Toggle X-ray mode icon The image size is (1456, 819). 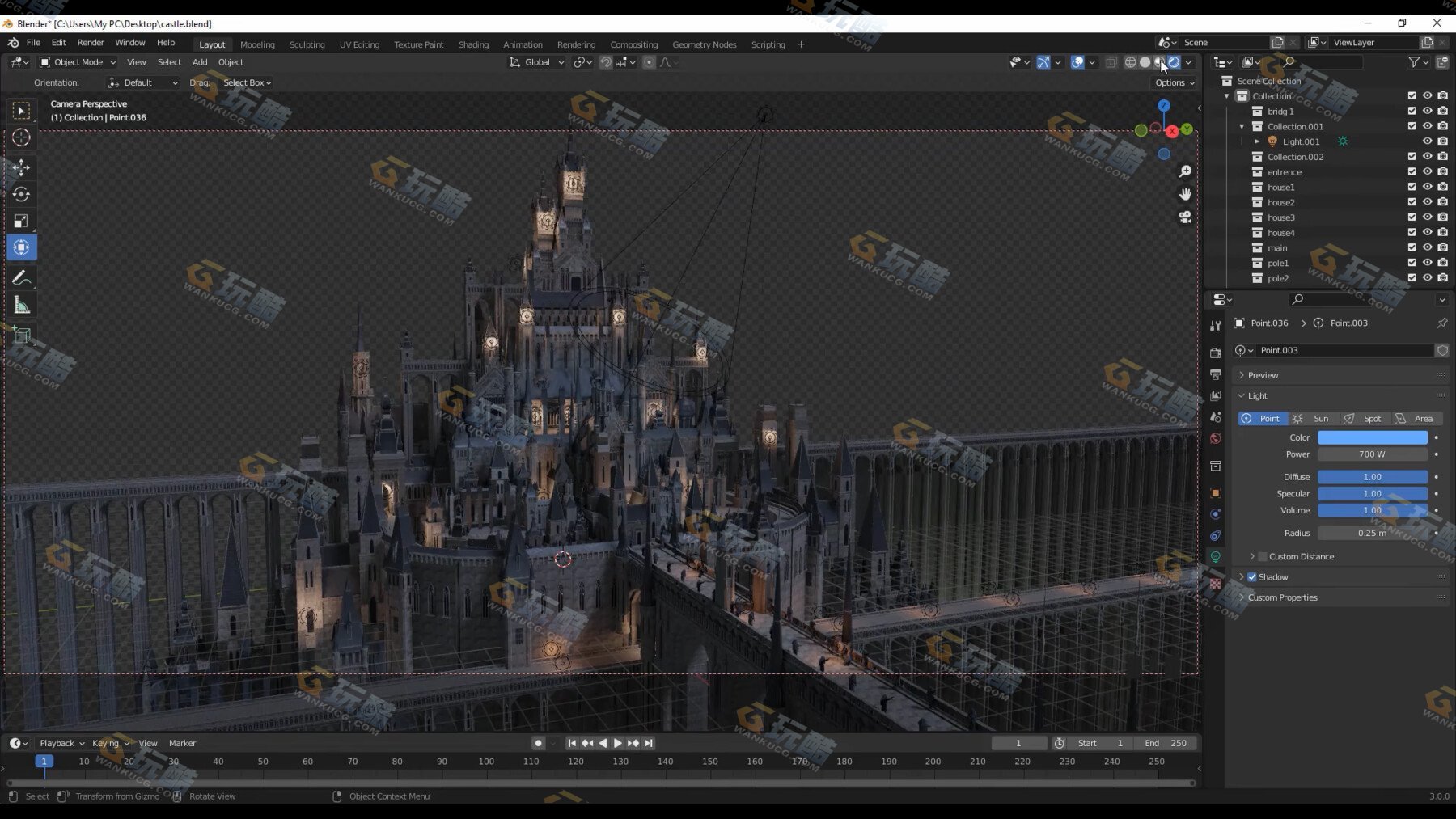point(1111,62)
